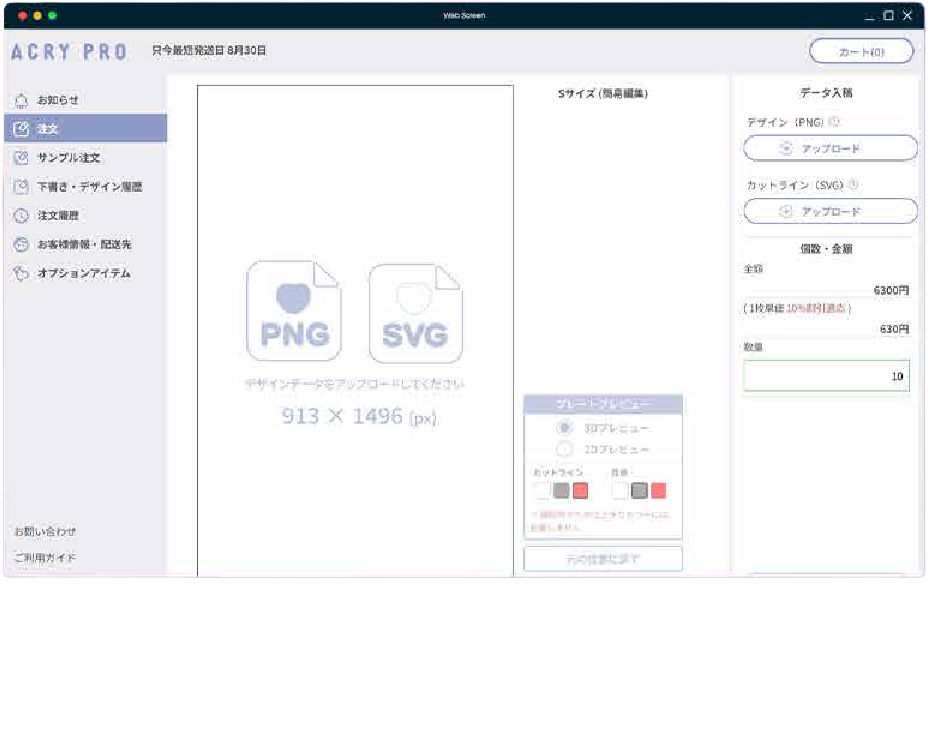Open the ご利用ガイド link
Image resolution: width=928 pixels, height=740 pixels.
coord(44,558)
